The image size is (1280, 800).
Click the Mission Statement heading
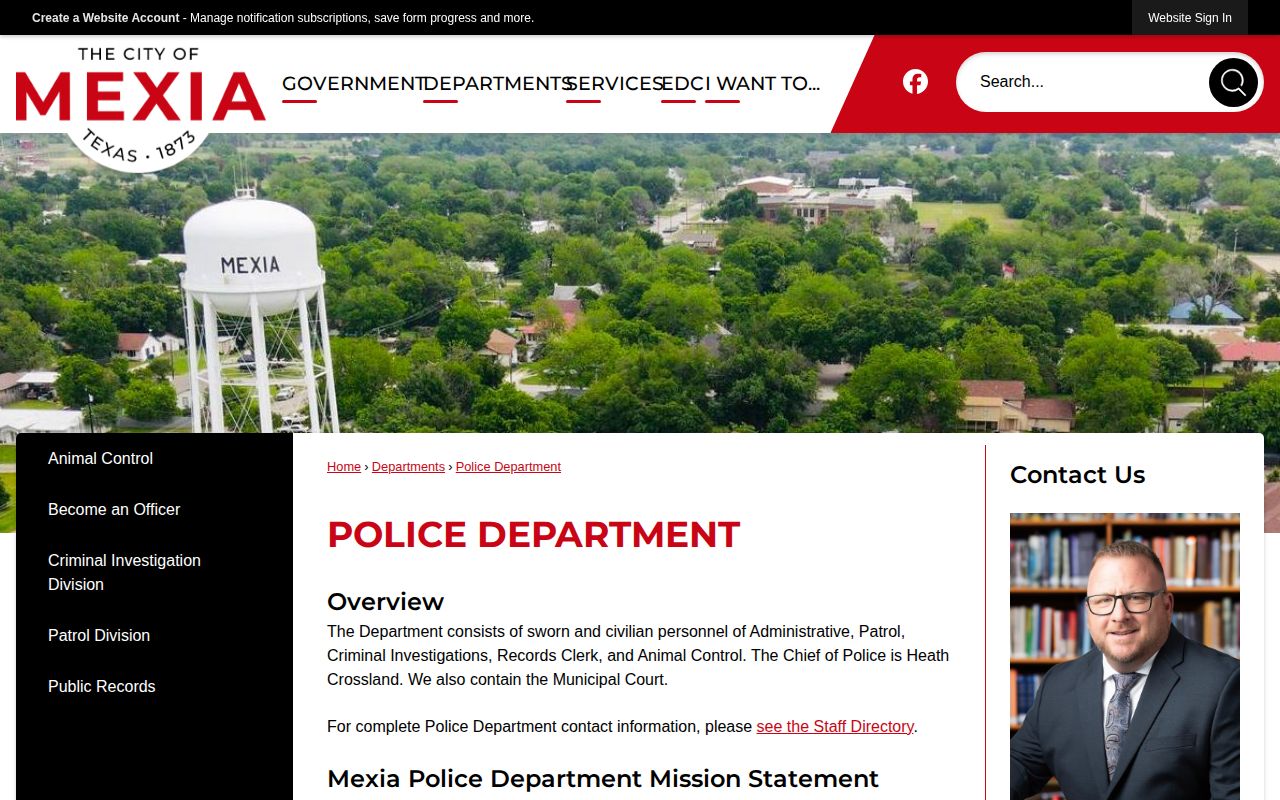(x=603, y=779)
